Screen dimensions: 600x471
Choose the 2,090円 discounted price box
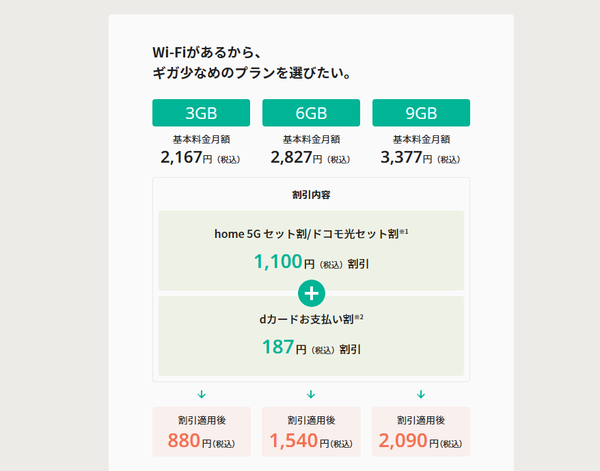421,432
